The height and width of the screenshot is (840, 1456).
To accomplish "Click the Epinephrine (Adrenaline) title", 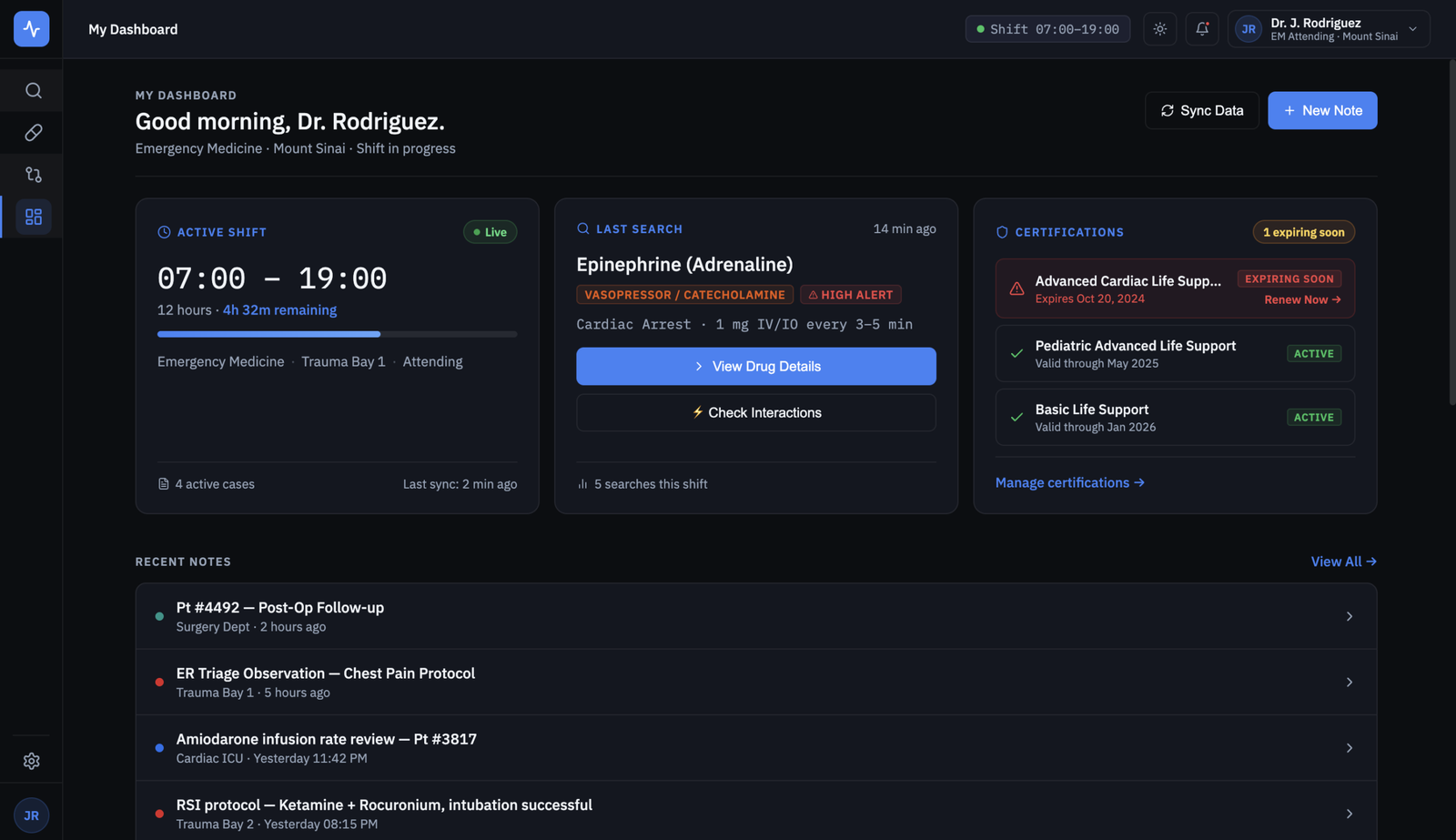I will 684,264.
